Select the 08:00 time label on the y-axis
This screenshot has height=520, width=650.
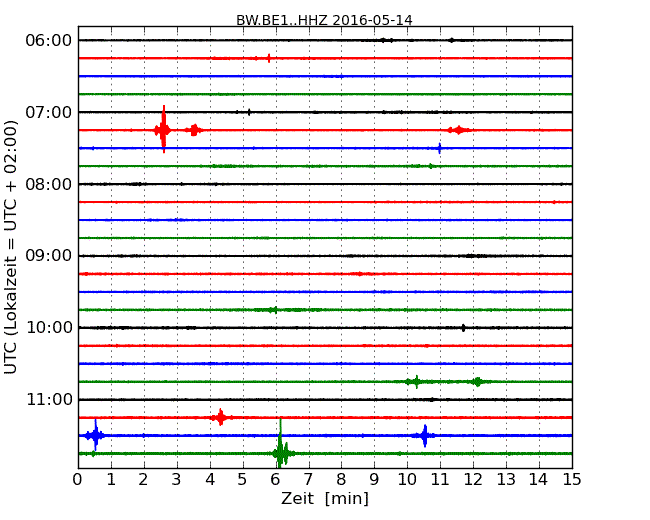click(49, 184)
